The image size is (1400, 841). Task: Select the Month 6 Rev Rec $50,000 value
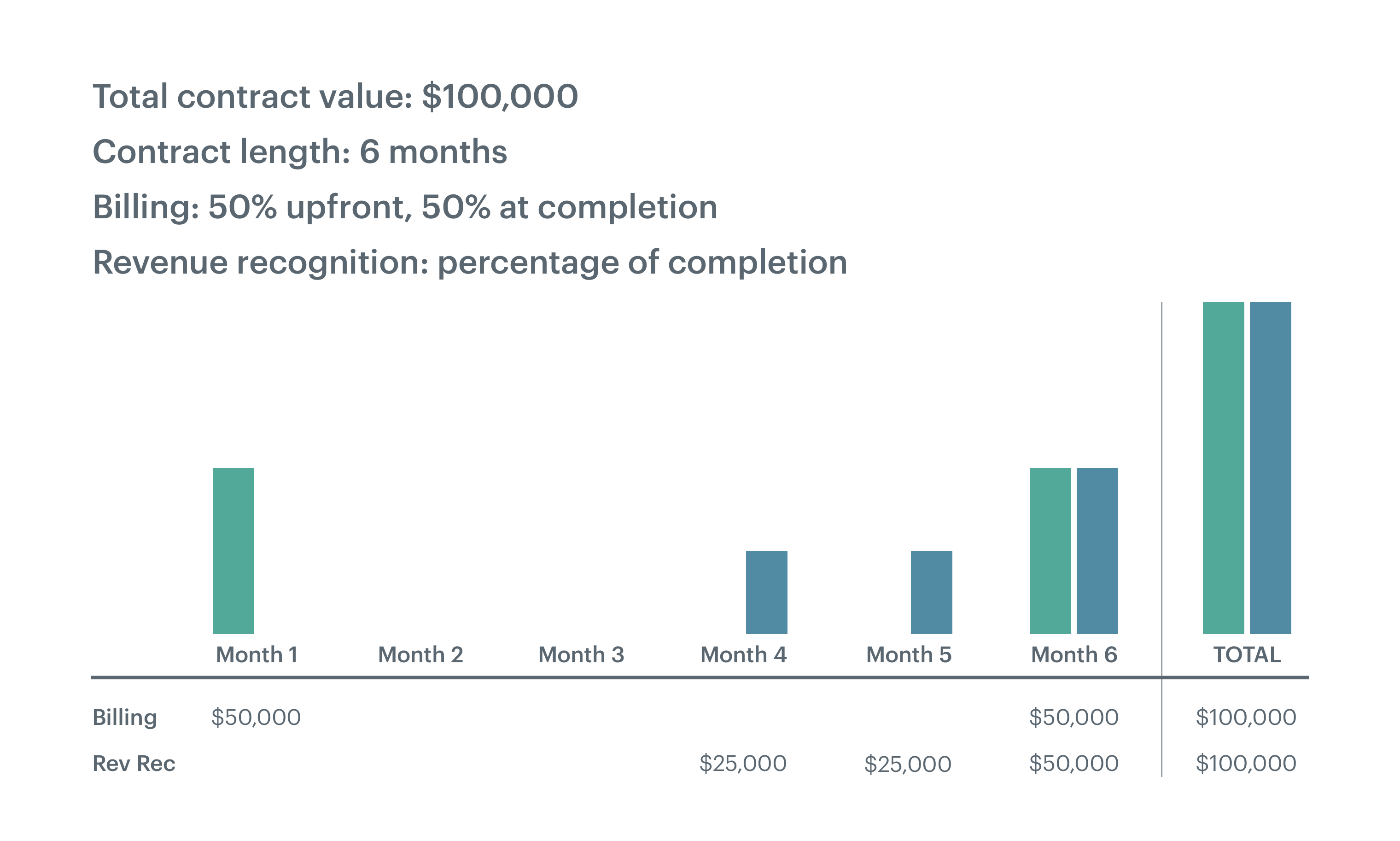pos(1073,764)
